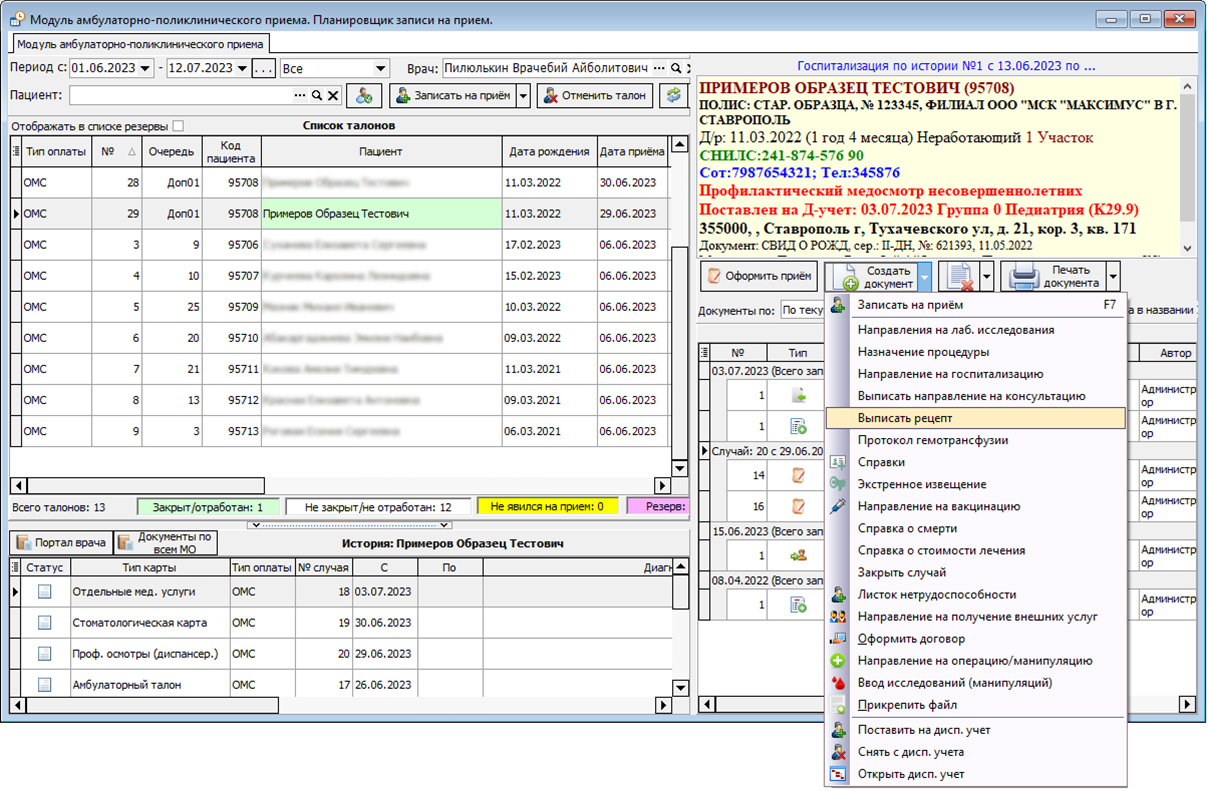
Task: Click status icon for Амбулаторный талон row
Action: (44, 685)
